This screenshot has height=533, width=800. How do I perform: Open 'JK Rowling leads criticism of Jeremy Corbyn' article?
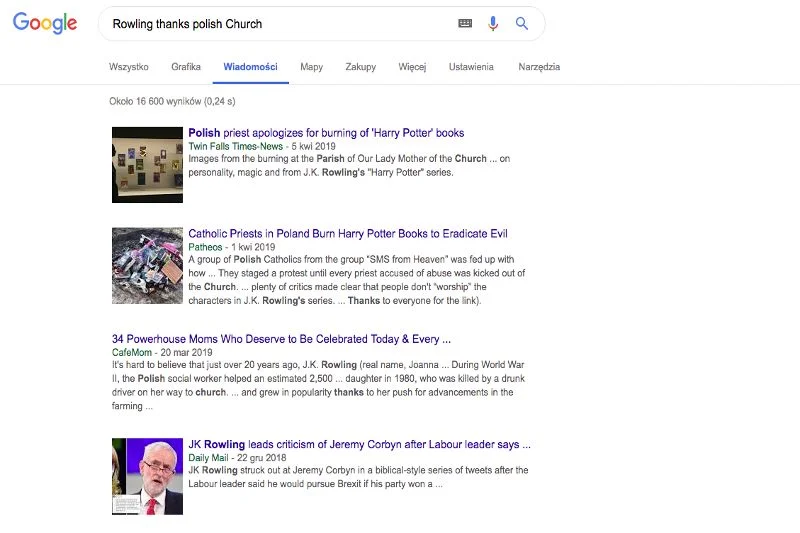coord(359,444)
